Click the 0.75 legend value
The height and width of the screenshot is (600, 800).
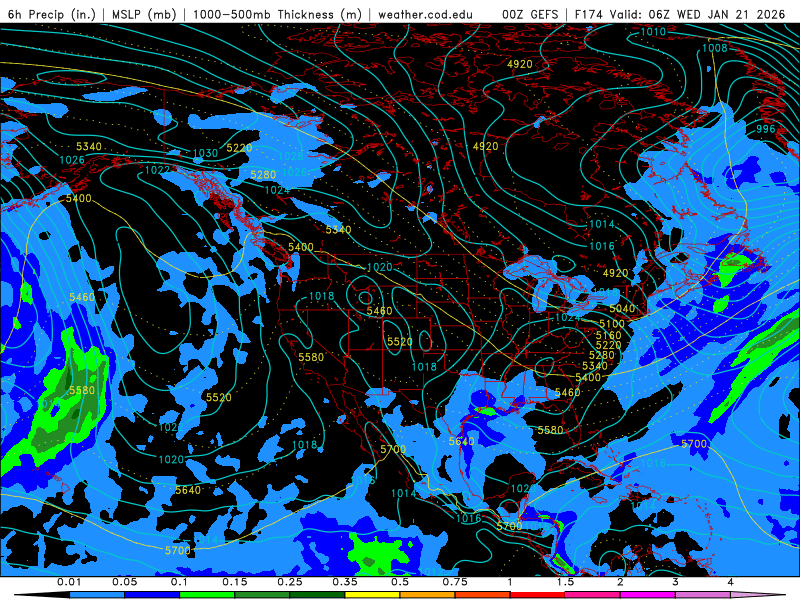pyautogui.click(x=455, y=582)
